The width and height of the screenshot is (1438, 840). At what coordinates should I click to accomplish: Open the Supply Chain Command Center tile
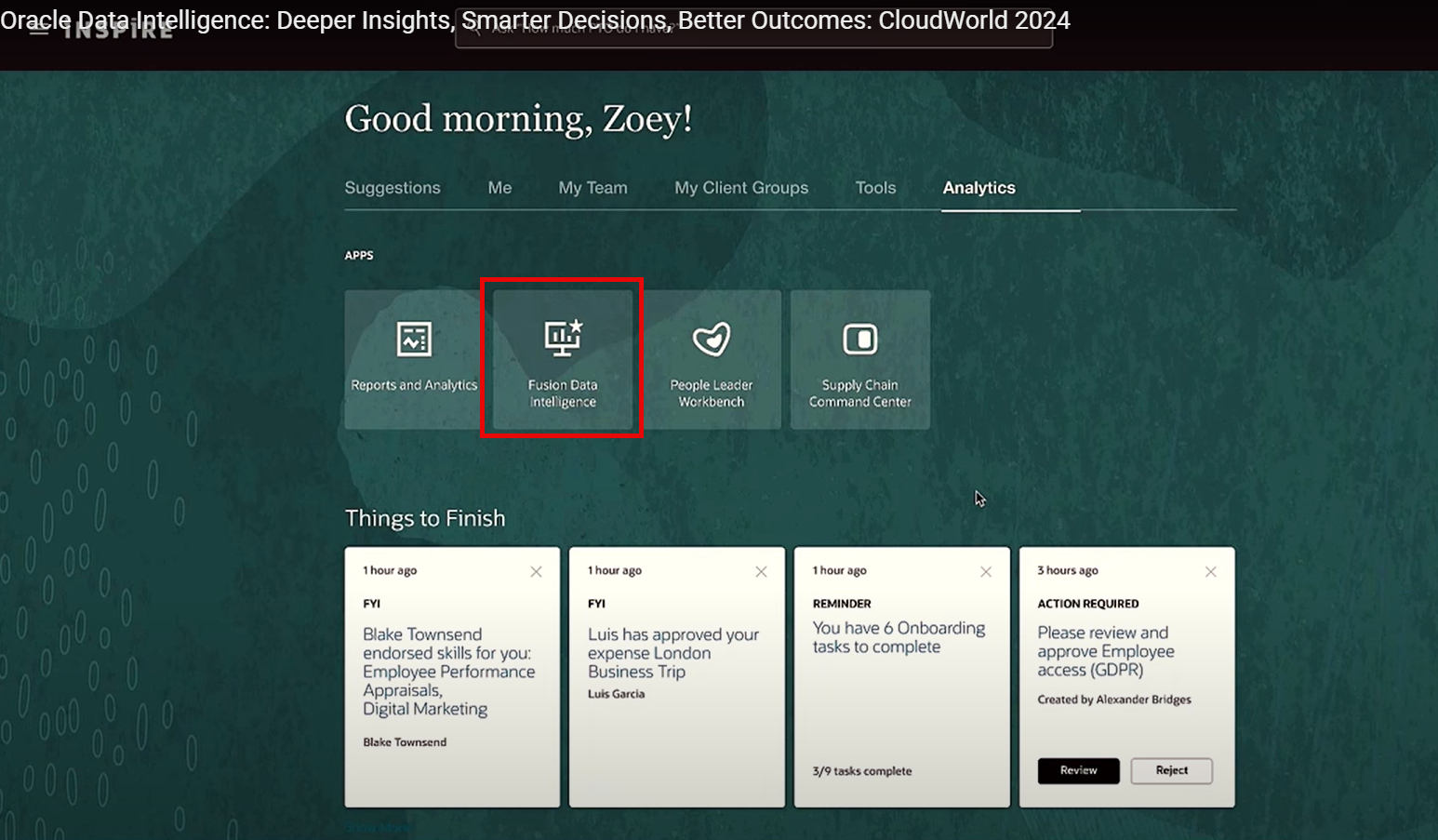point(860,359)
